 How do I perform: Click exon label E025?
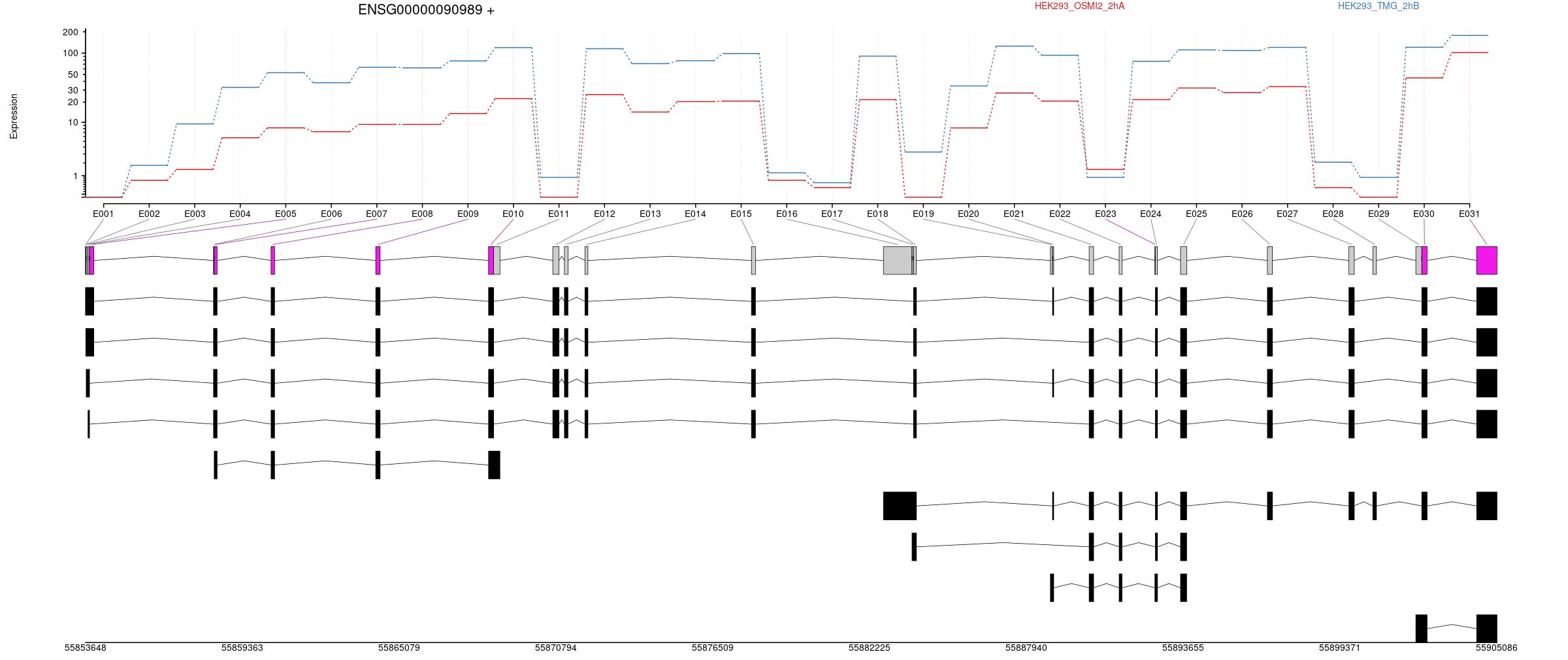click(1196, 214)
